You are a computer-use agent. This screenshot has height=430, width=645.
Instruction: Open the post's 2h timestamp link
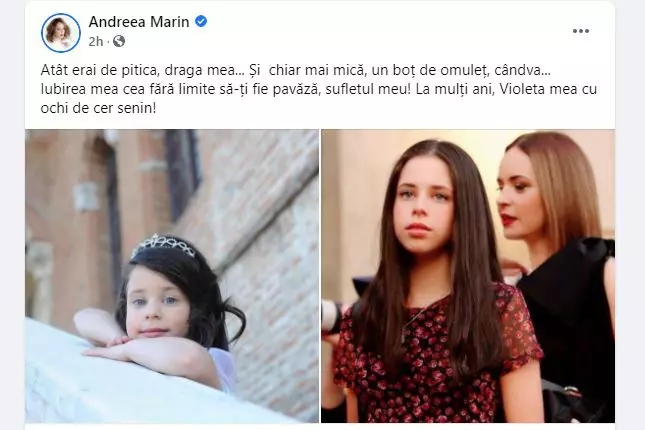95,42
